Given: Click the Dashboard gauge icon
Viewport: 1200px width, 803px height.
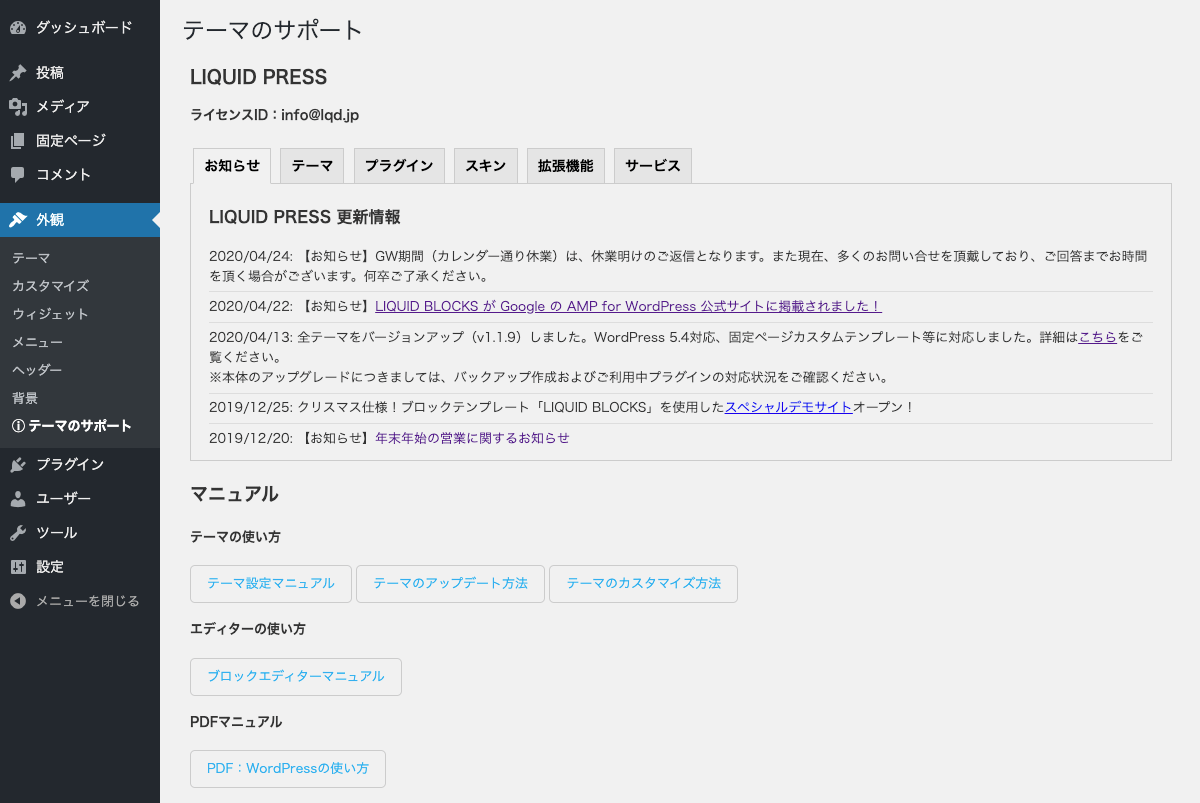Looking at the screenshot, I should 18,28.
